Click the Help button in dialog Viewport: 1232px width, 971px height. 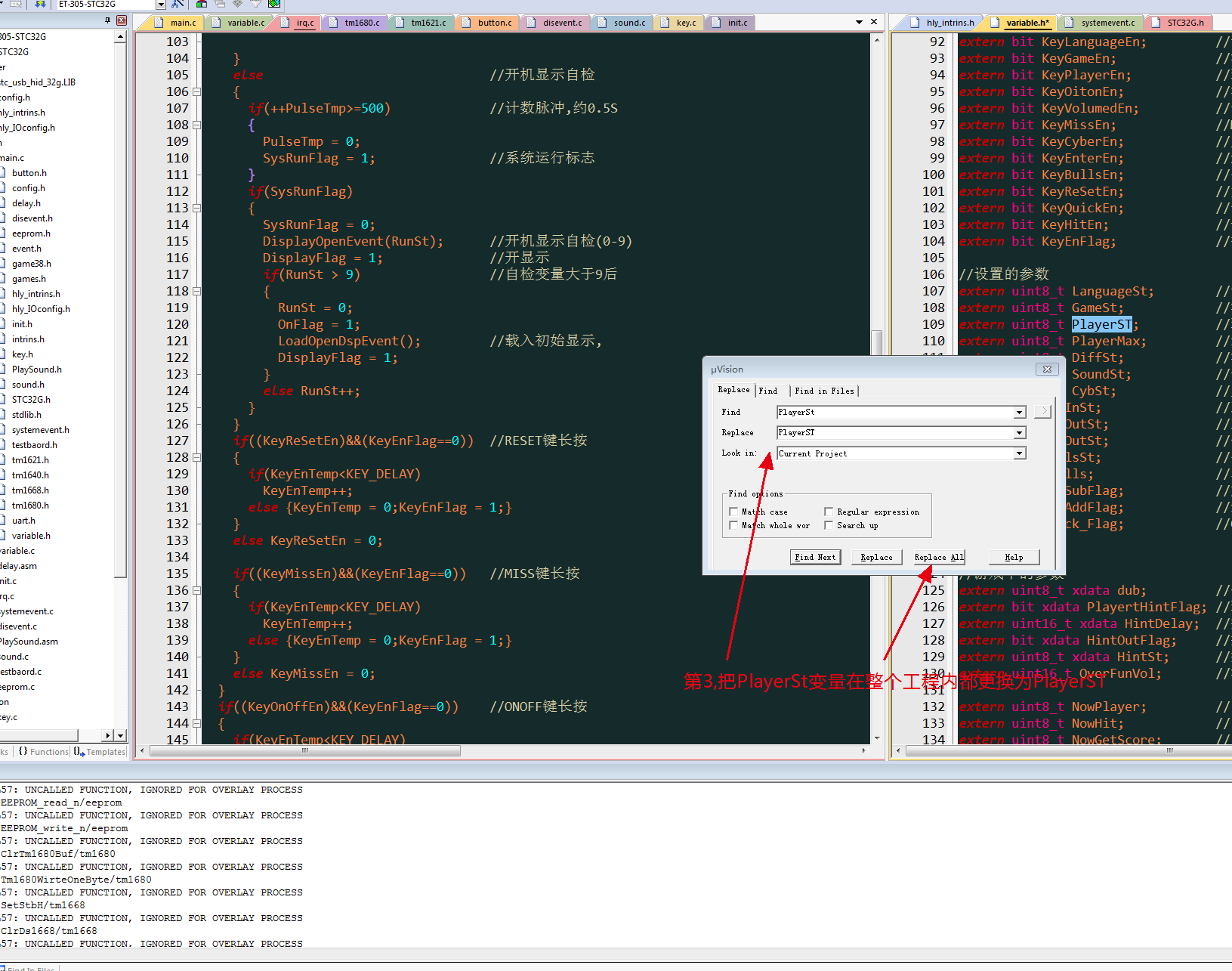(1014, 557)
